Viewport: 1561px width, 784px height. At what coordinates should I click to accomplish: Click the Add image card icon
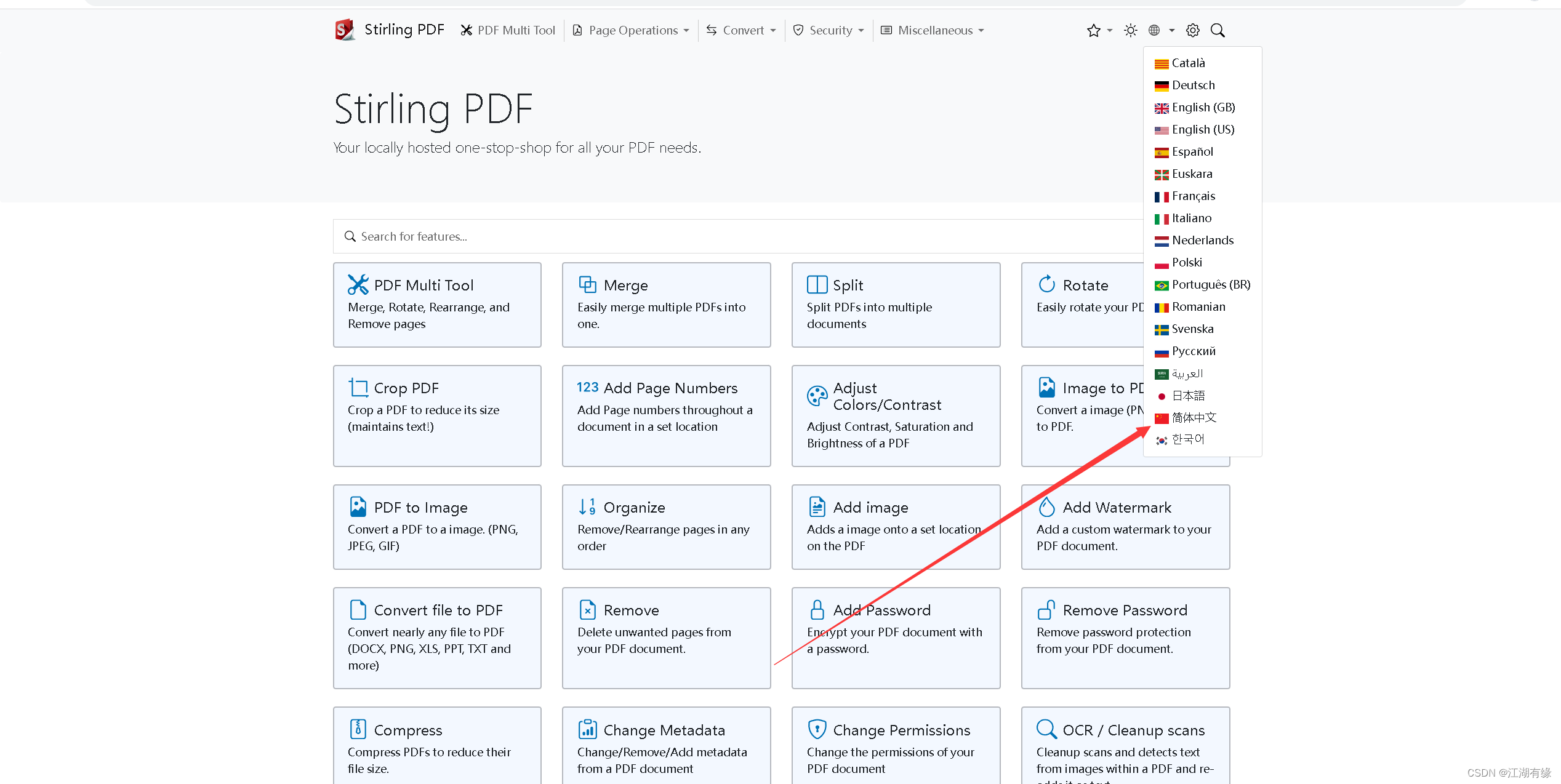coord(817,506)
